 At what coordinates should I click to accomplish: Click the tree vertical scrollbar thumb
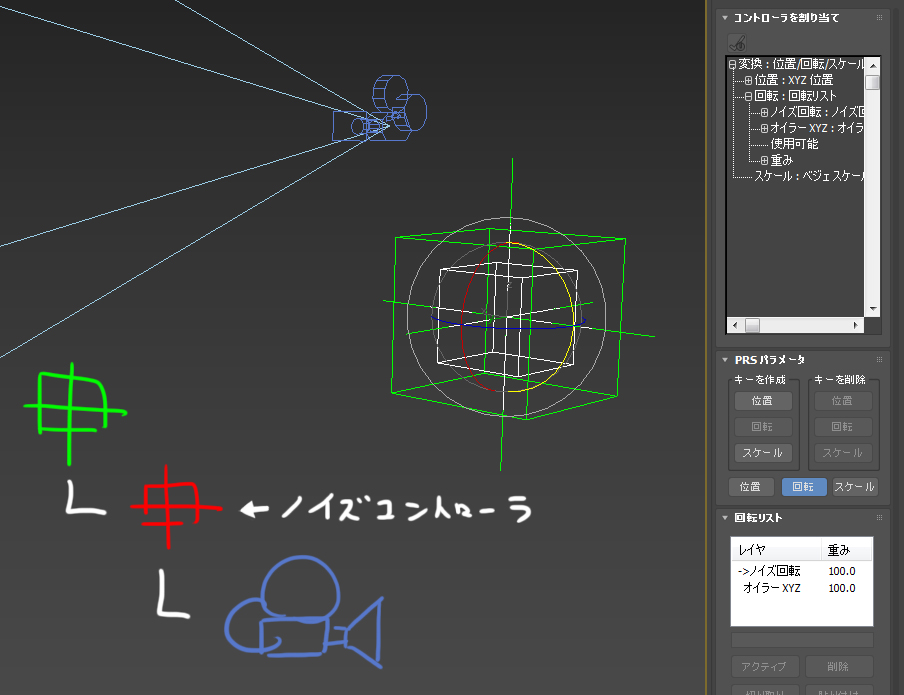[873, 82]
